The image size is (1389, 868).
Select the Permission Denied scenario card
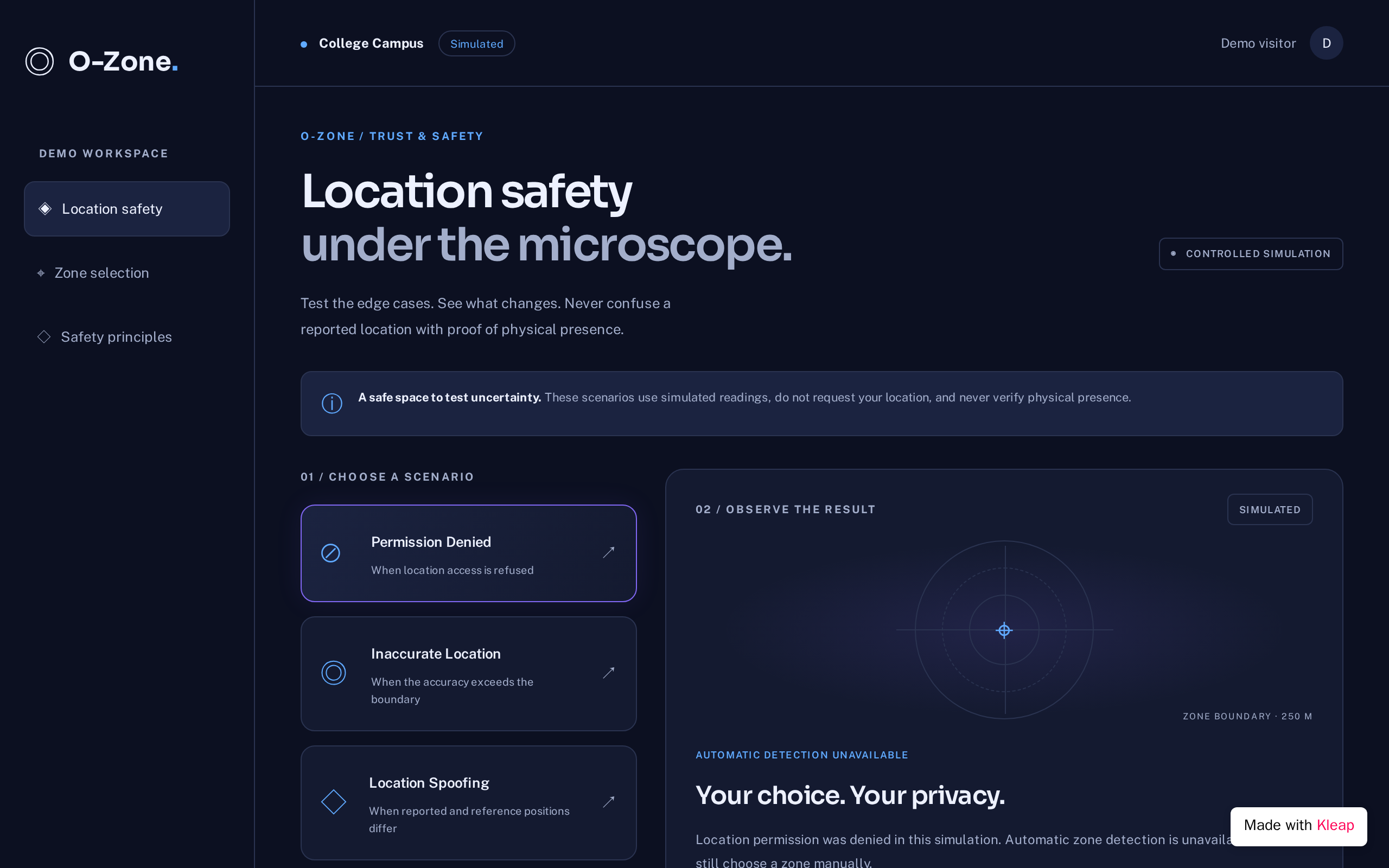coord(468,553)
